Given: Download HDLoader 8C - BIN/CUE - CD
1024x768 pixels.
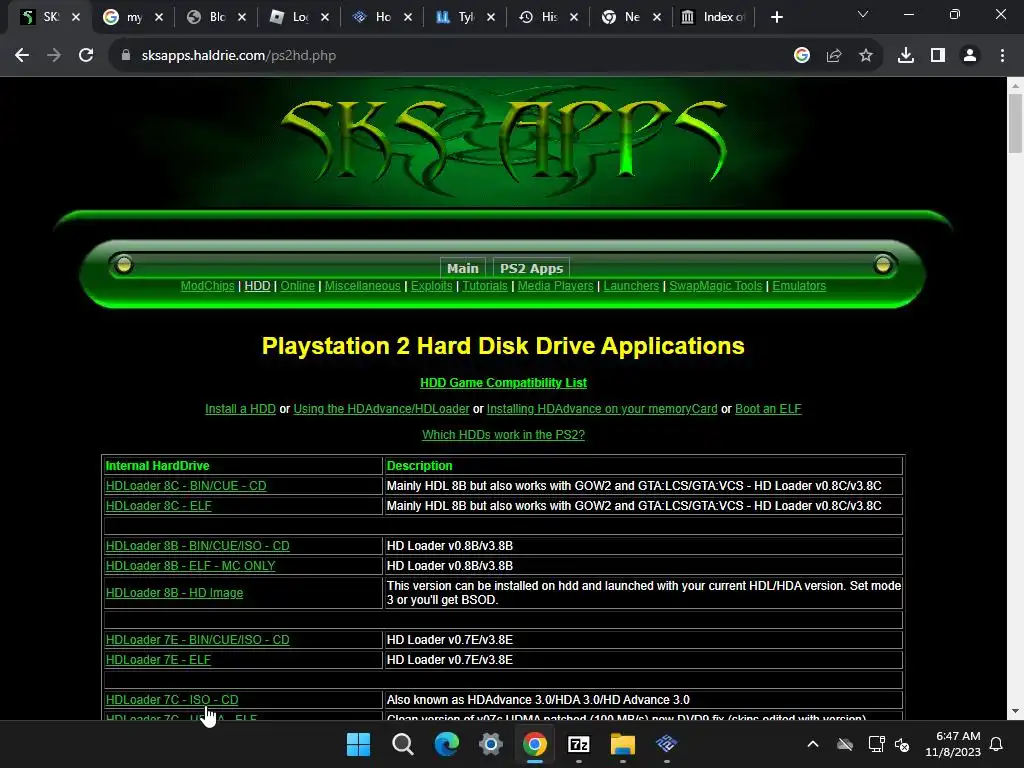Looking at the screenshot, I should click(186, 486).
